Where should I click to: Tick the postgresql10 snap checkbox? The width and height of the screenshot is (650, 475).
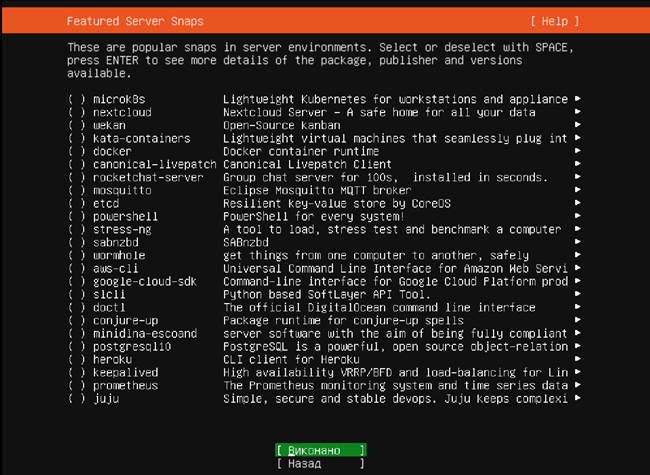pos(77,346)
